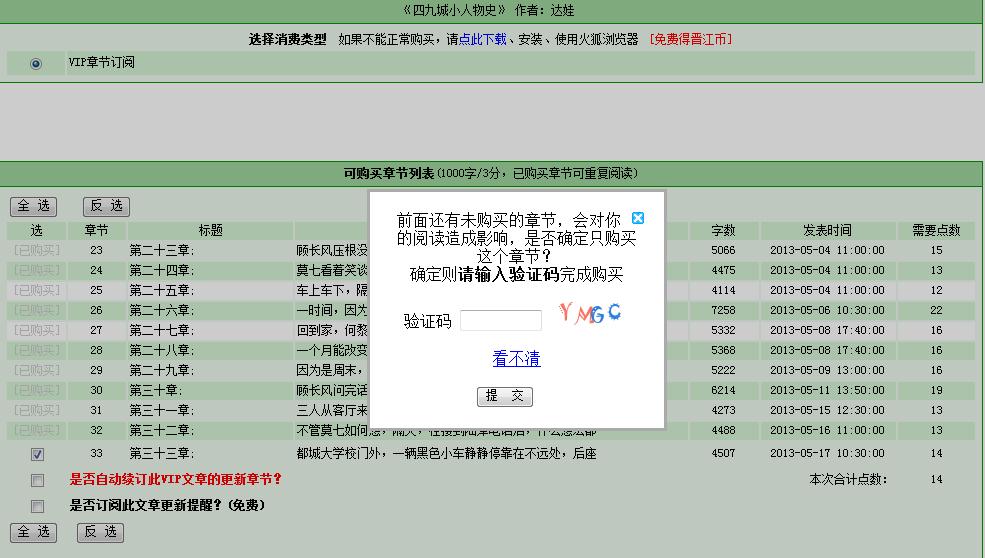Select the VIP章节订阅 radio button
The width and height of the screenshot is (985, 558).
[x=37, y=64]
